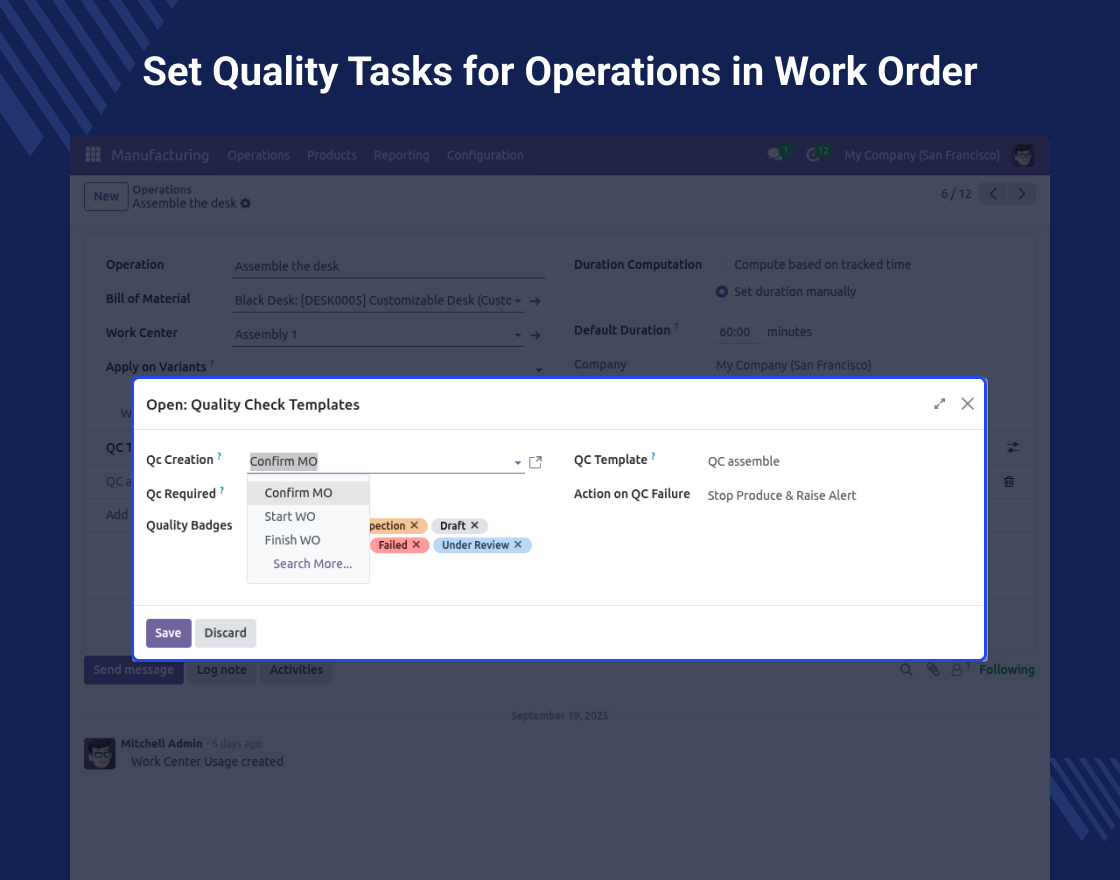Open Bill of Material external link arrow
Image resolution: width=1120 pixels, height=880 pixels.
point(535,301)
